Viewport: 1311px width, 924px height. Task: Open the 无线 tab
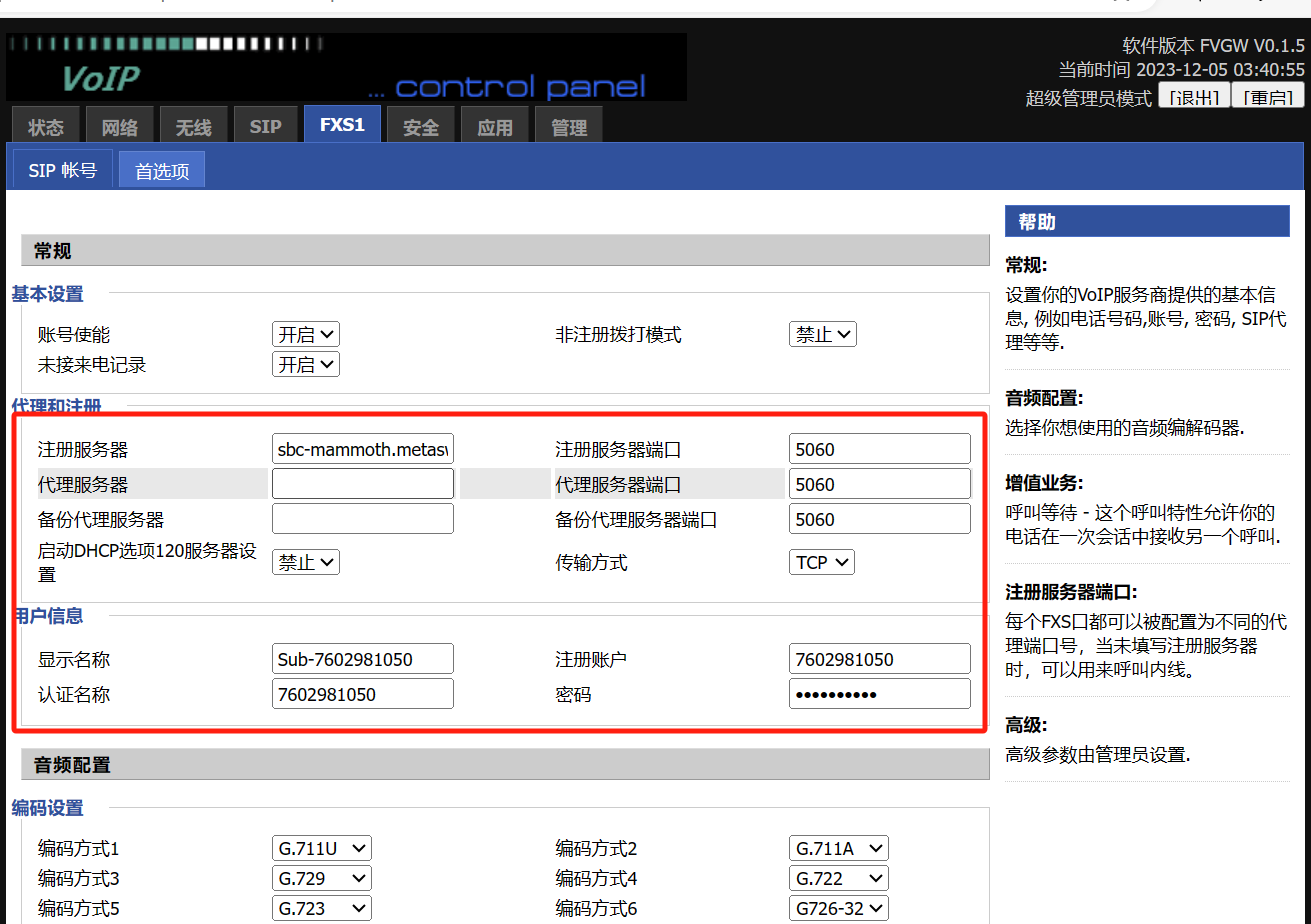pyautogui.click(x=194, y=127)
